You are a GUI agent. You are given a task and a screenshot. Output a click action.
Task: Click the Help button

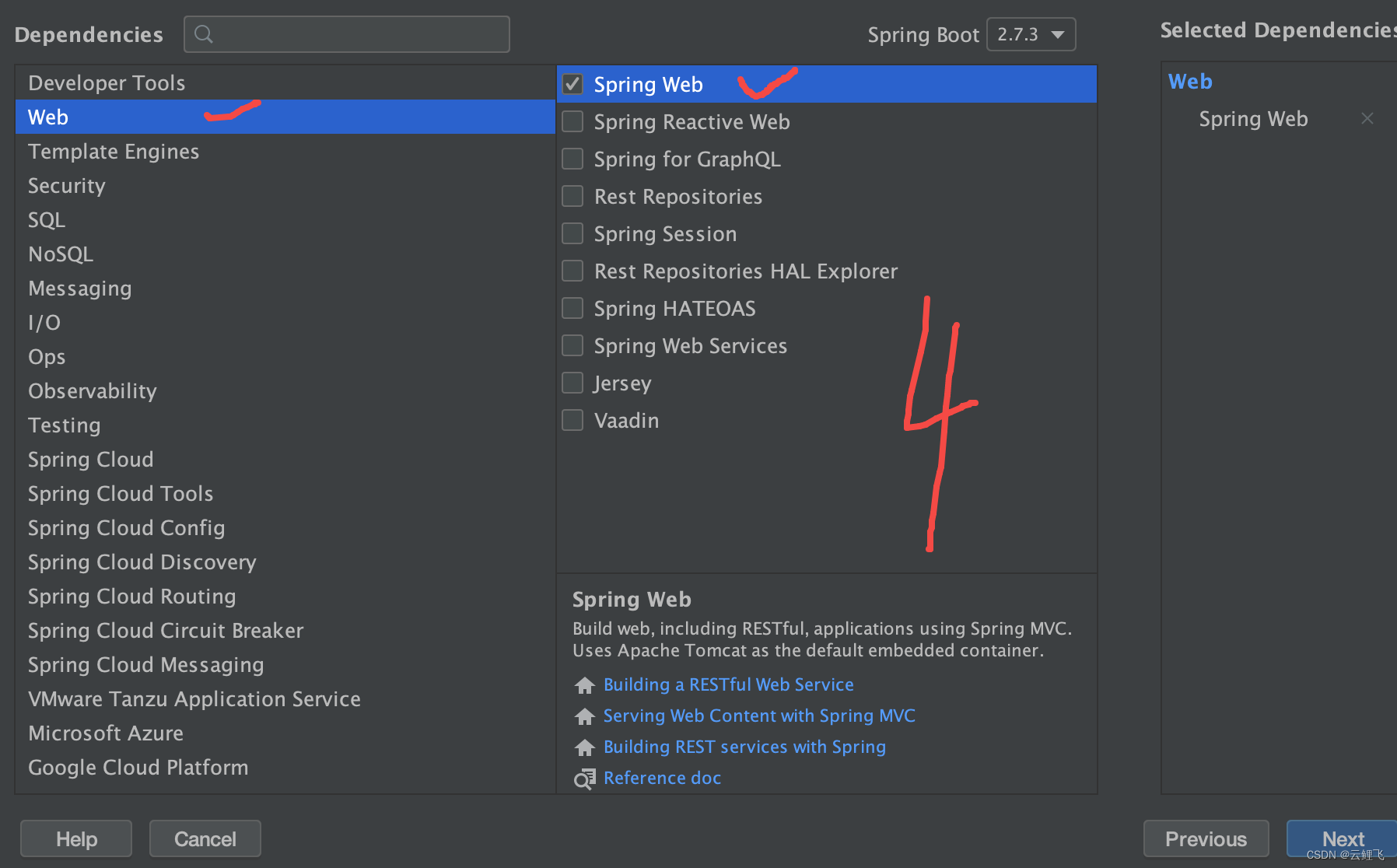point(76,838)
